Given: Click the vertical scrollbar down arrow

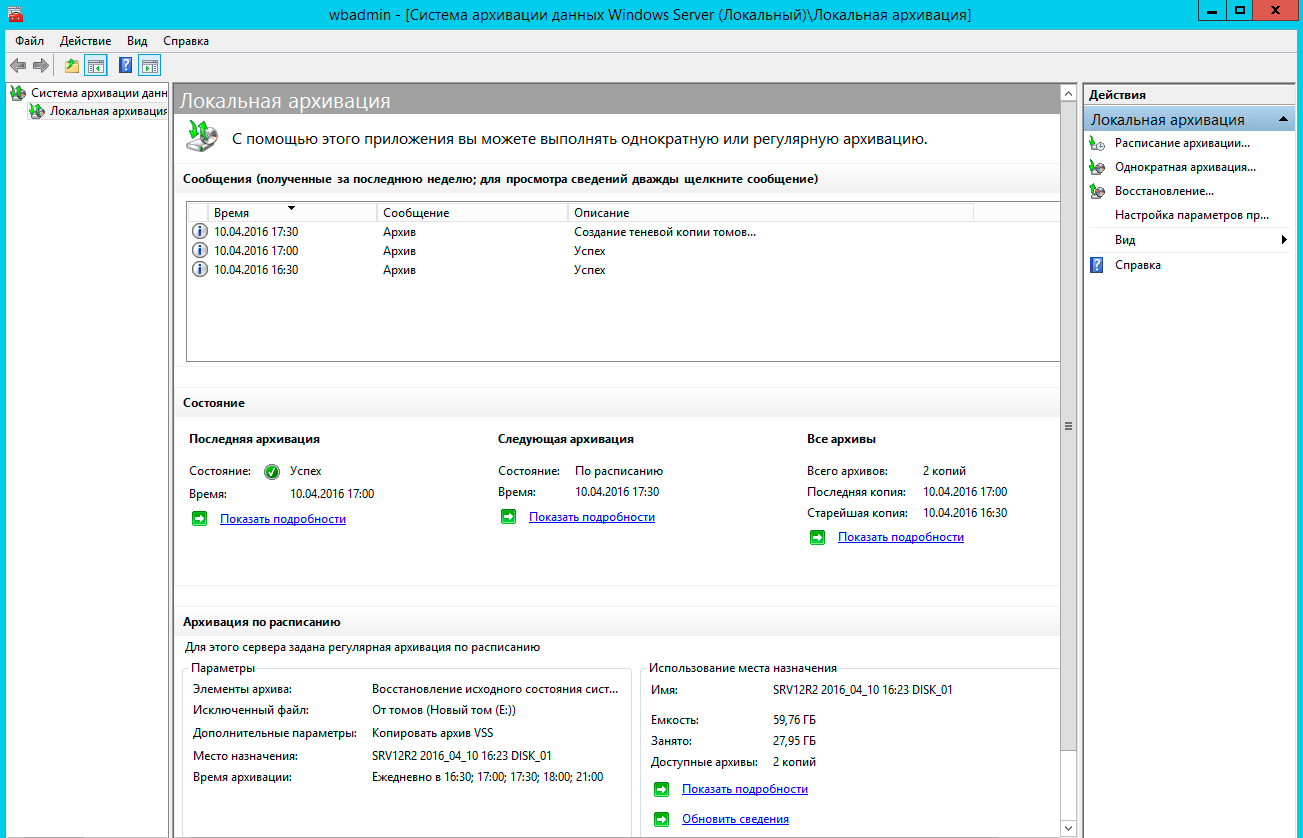Looking at the screenshot, I should tap(1068, 829).
